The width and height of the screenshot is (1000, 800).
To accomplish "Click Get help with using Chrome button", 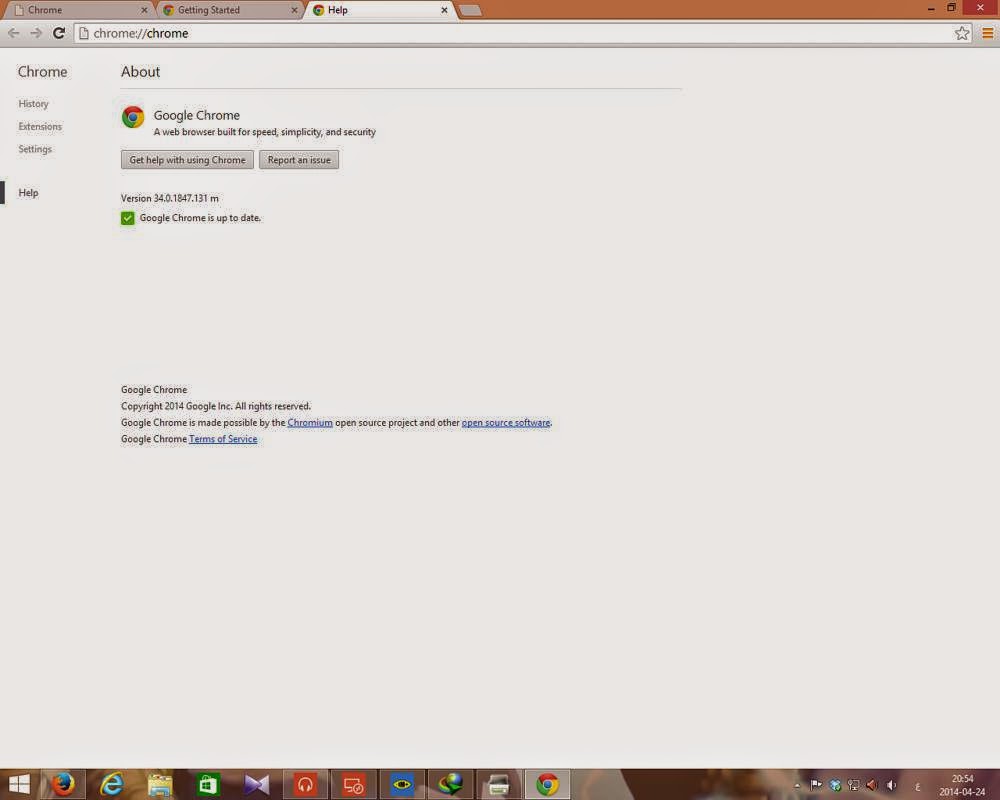I will (187, 159).
